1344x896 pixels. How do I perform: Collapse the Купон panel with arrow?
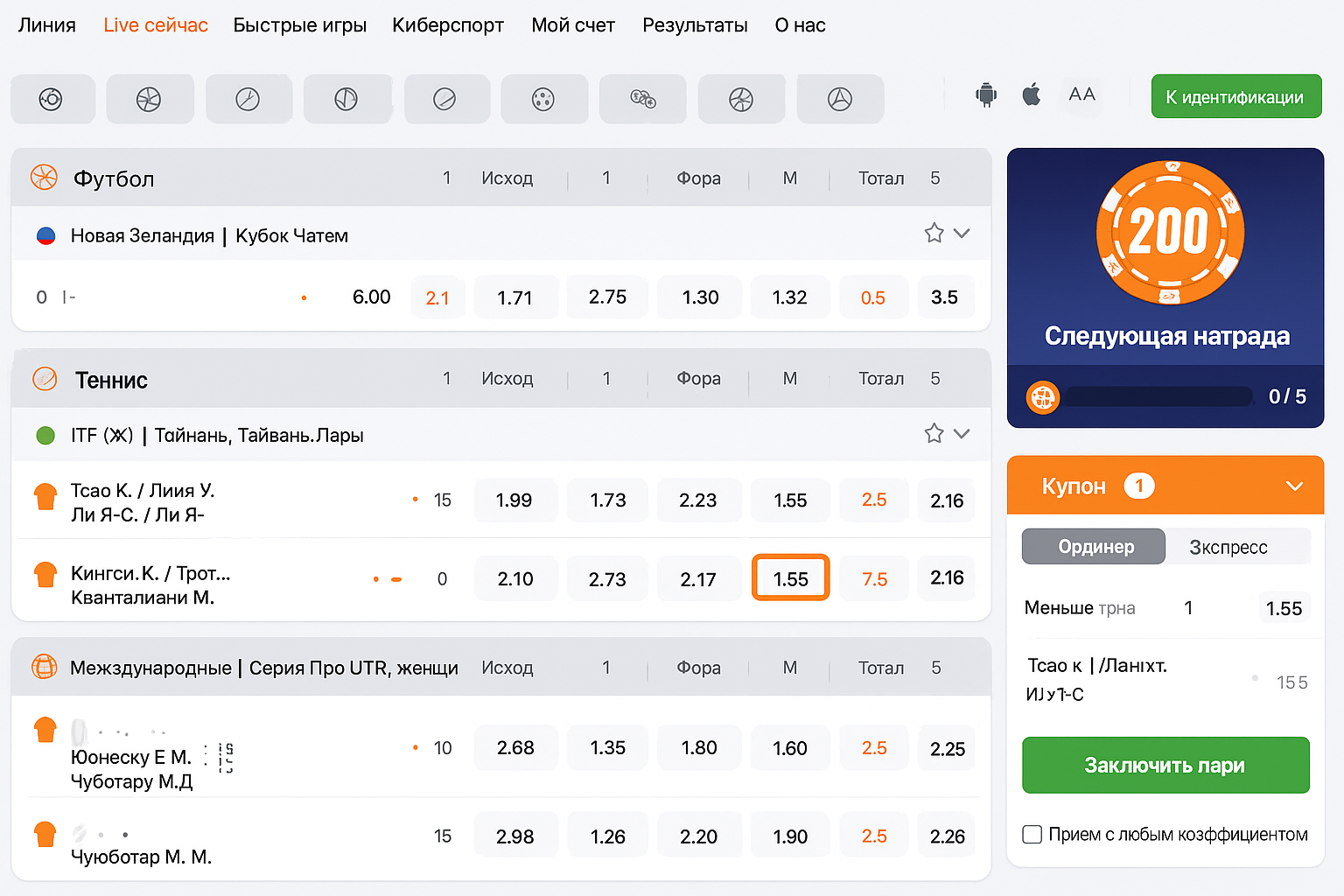pos(1294,486)
